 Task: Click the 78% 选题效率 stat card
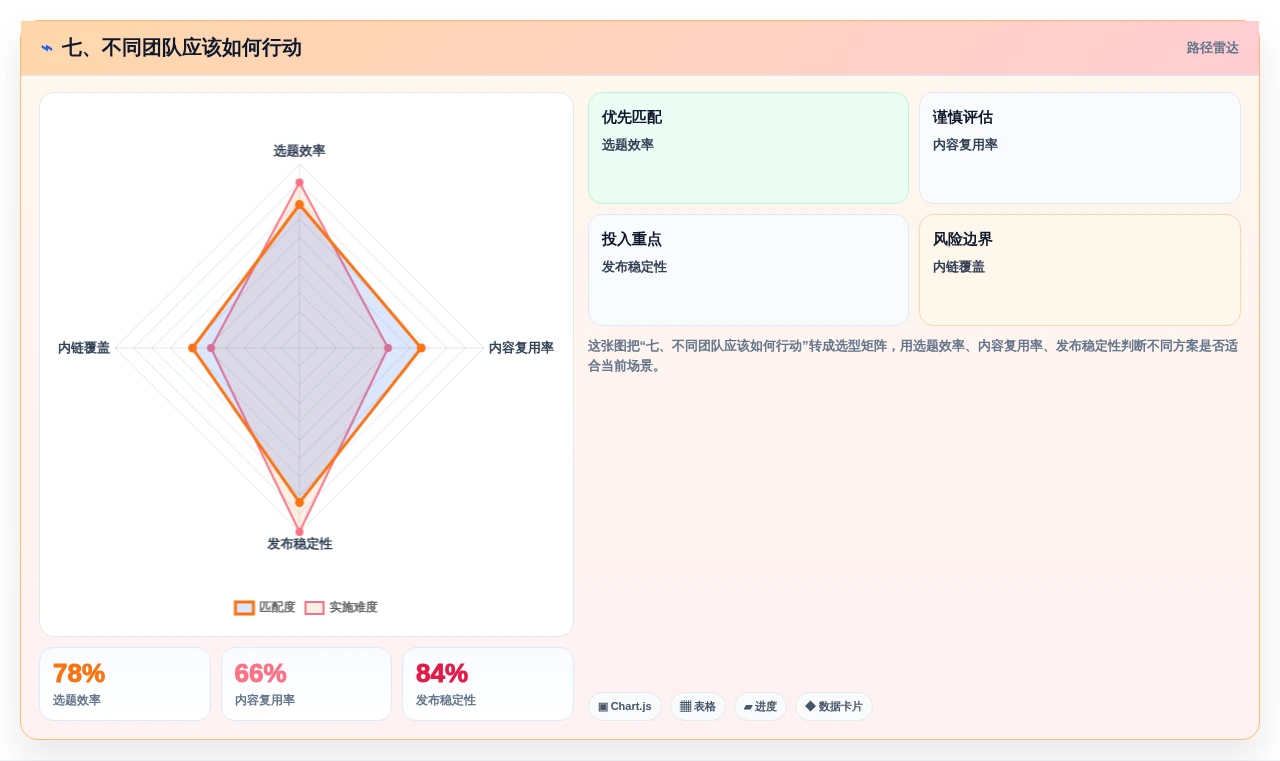[125, 684]
